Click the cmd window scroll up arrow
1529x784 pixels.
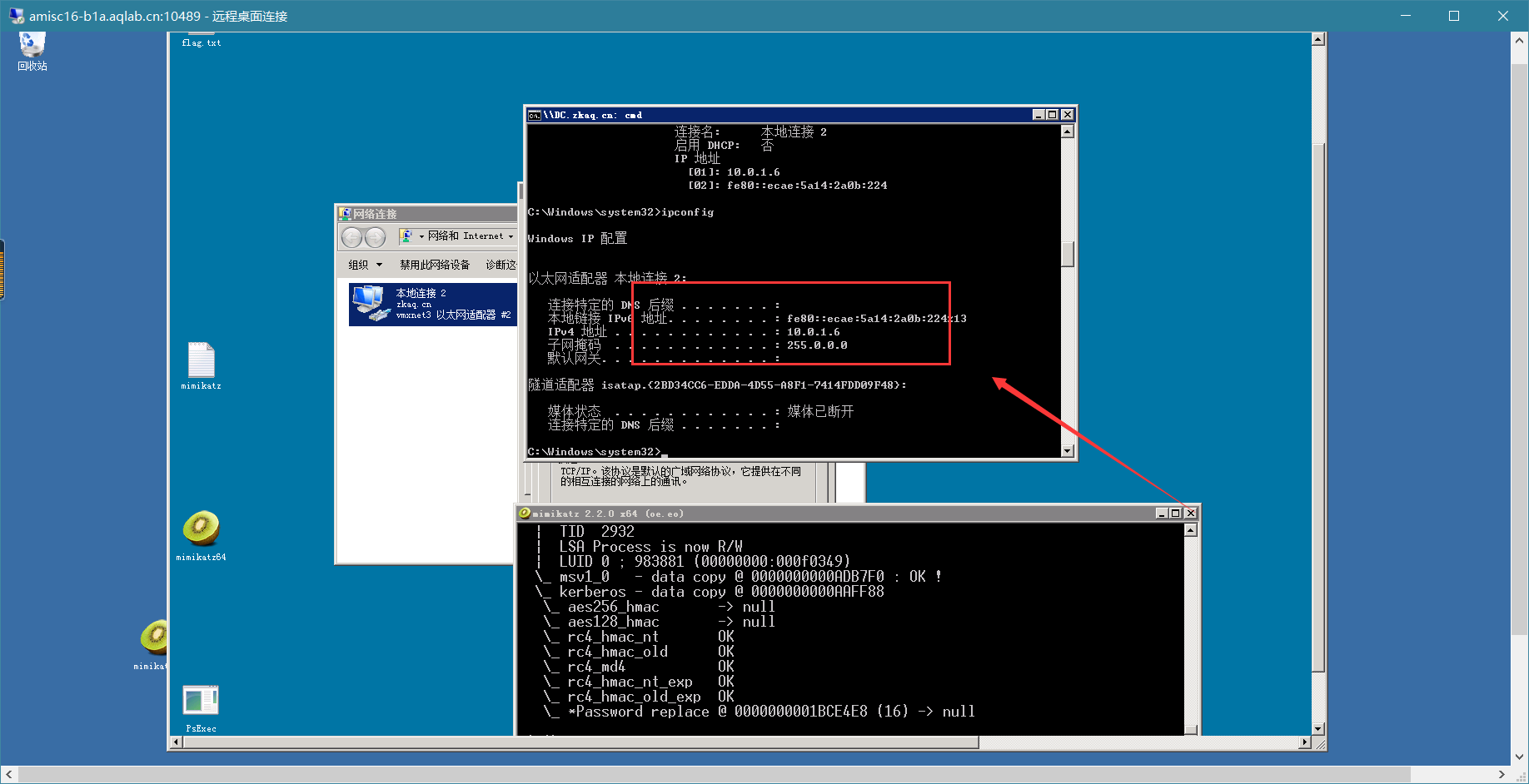click(x=1068, y=131)
